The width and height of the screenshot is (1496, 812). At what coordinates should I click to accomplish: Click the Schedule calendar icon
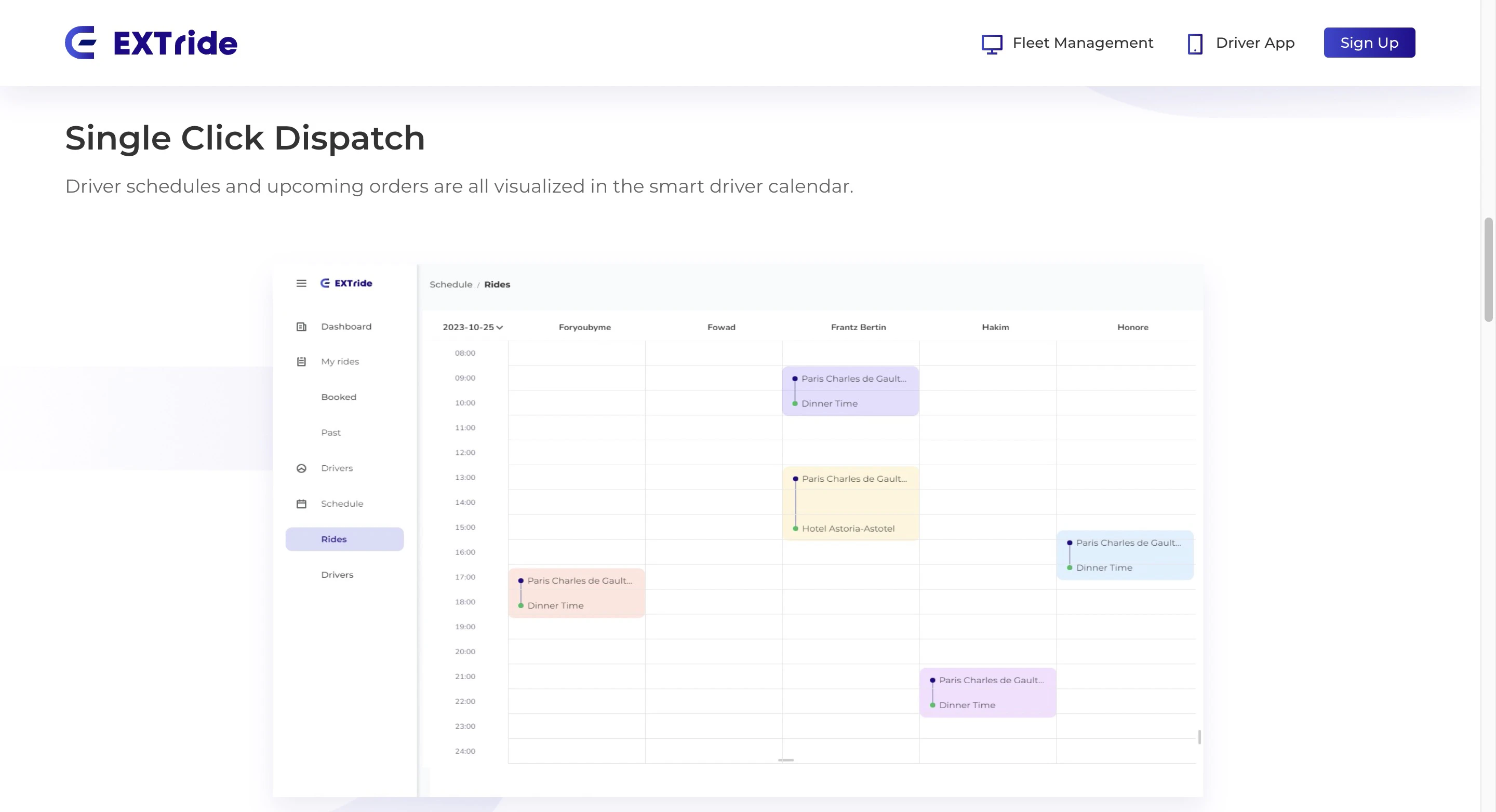[301, 504]
